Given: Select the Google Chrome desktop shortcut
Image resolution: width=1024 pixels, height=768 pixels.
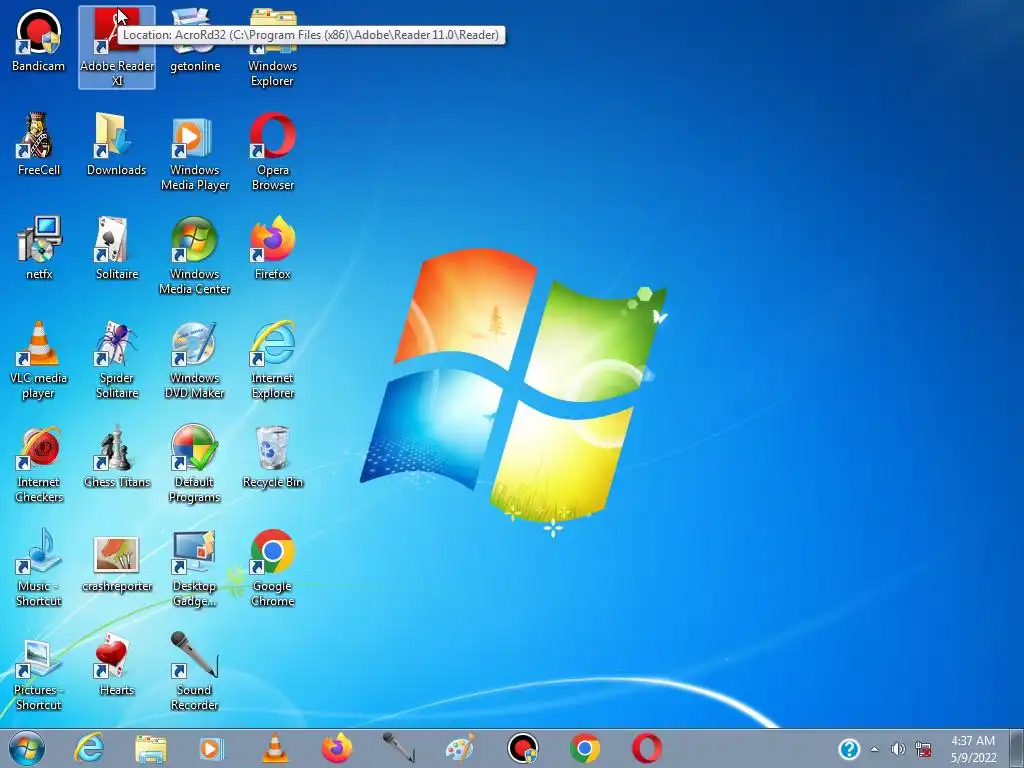Looking at the screenshot, I should (272, 567).
